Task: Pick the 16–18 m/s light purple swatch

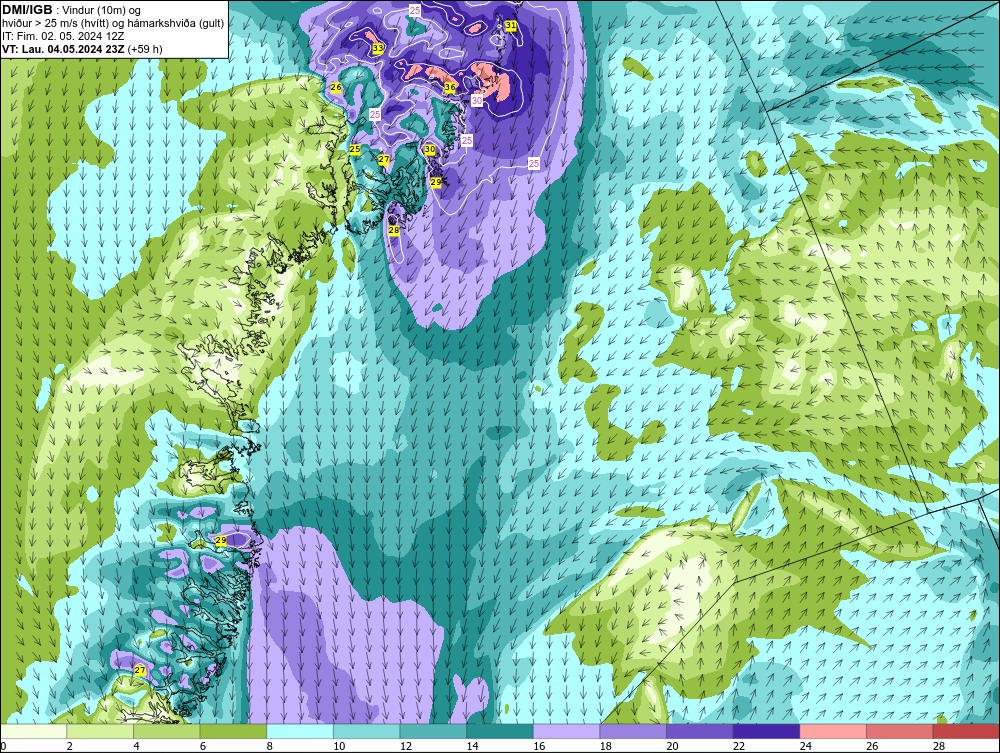Action: tap(566, 731)
